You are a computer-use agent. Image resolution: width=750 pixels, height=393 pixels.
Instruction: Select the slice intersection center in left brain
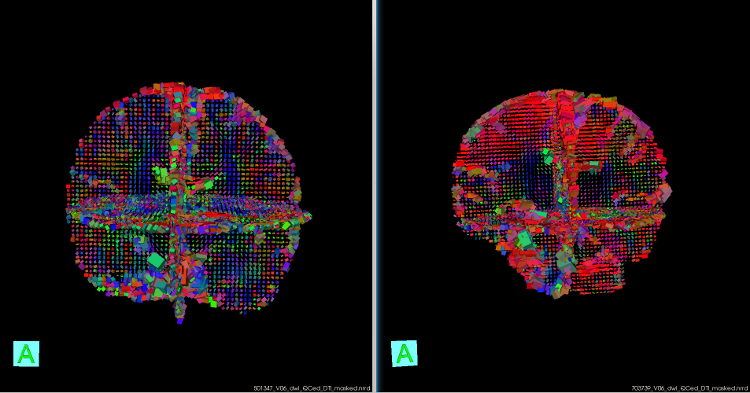tap(176, 215)
